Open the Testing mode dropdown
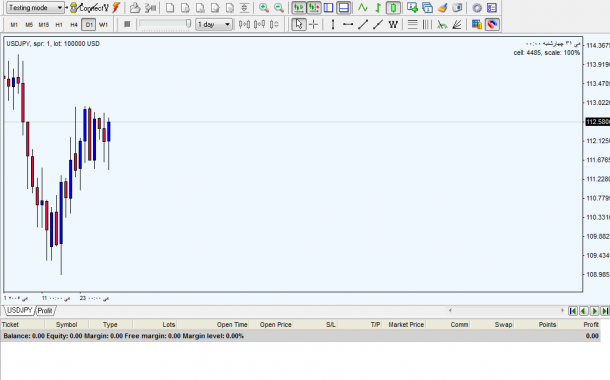Screen dimensions: 610x380 coord(35,8)
